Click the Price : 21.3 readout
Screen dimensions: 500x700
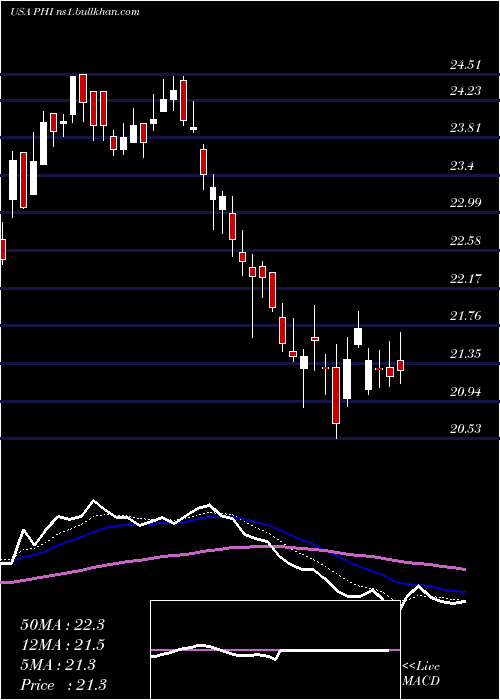tap(63, 685)
